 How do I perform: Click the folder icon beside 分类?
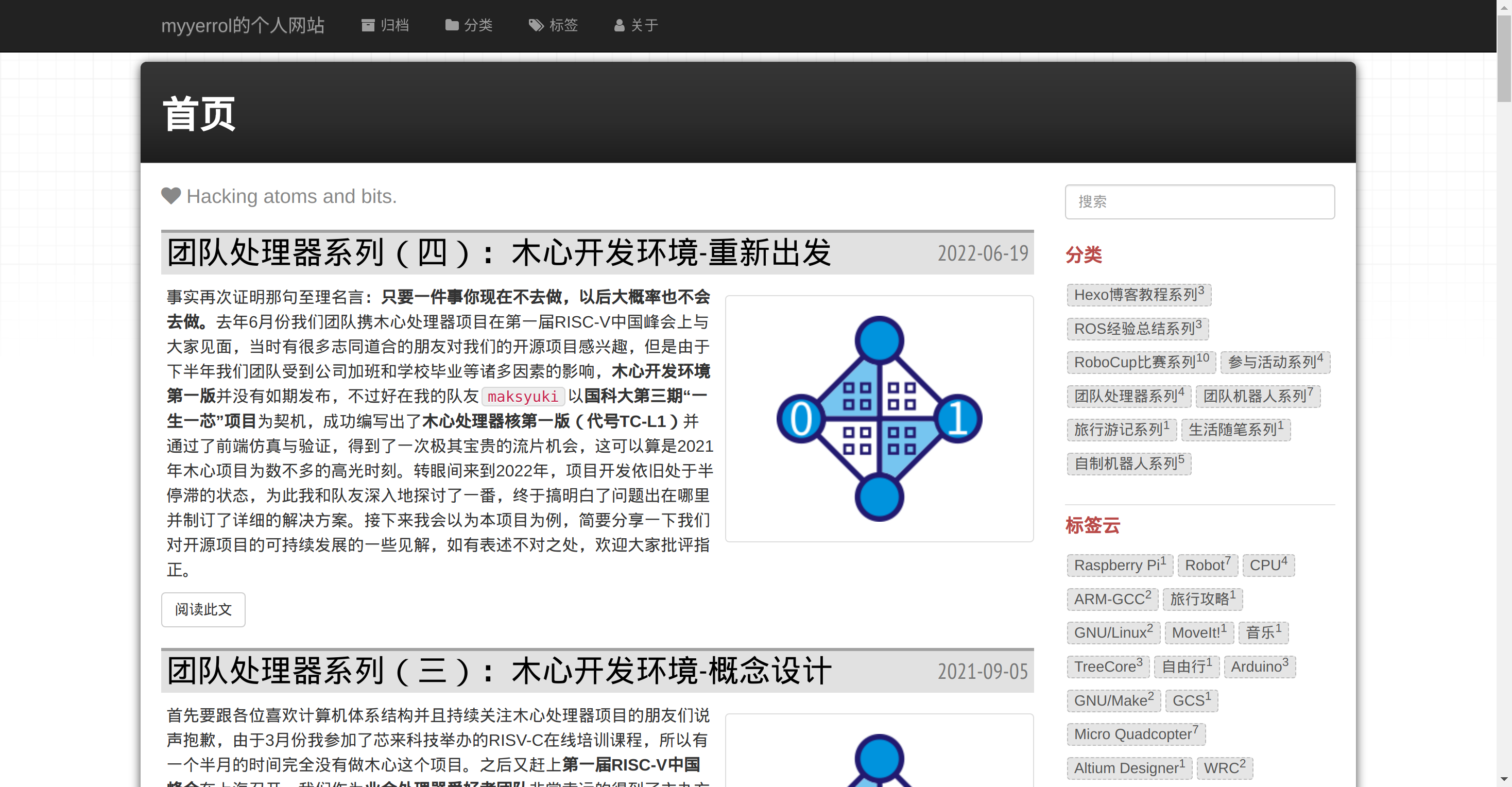click(451, 25)
